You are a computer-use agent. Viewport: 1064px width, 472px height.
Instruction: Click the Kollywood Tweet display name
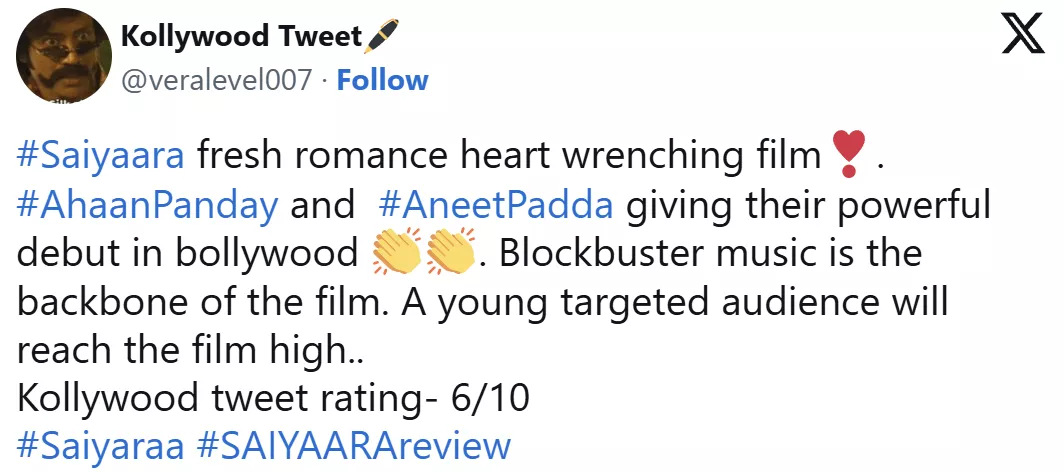pos(241,37)
